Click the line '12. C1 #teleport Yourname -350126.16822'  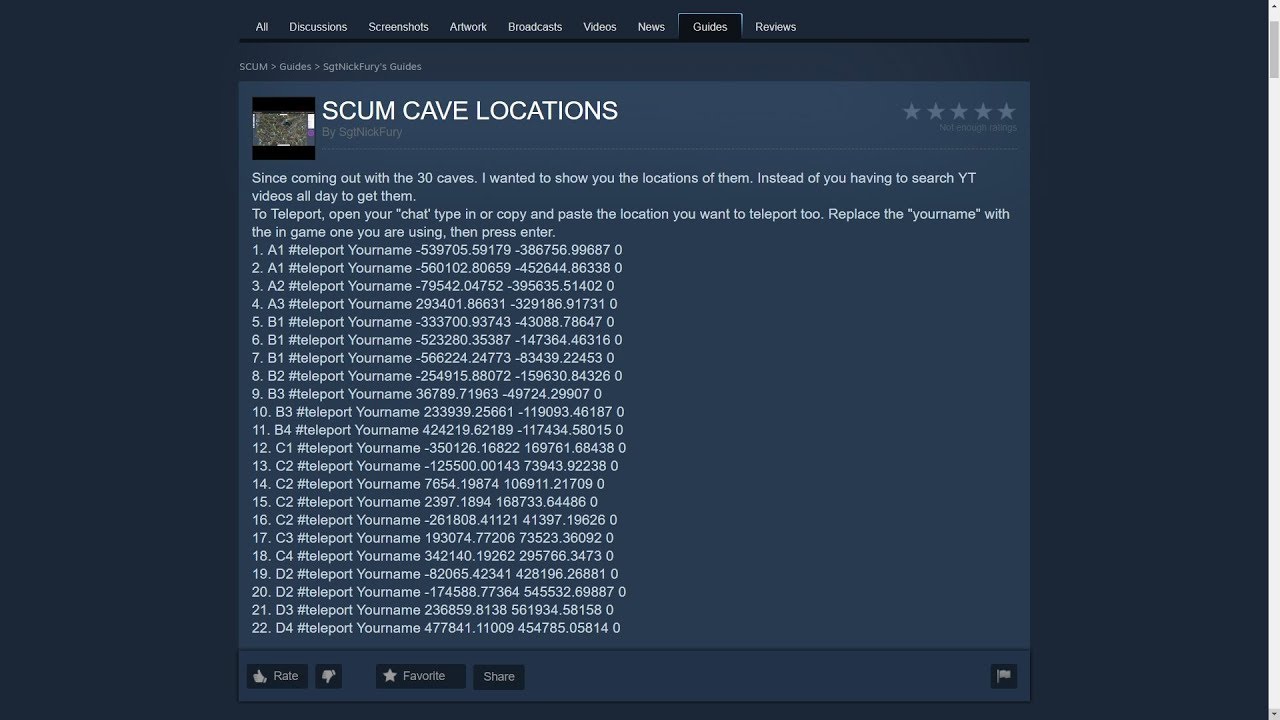(x=439, y=448)
